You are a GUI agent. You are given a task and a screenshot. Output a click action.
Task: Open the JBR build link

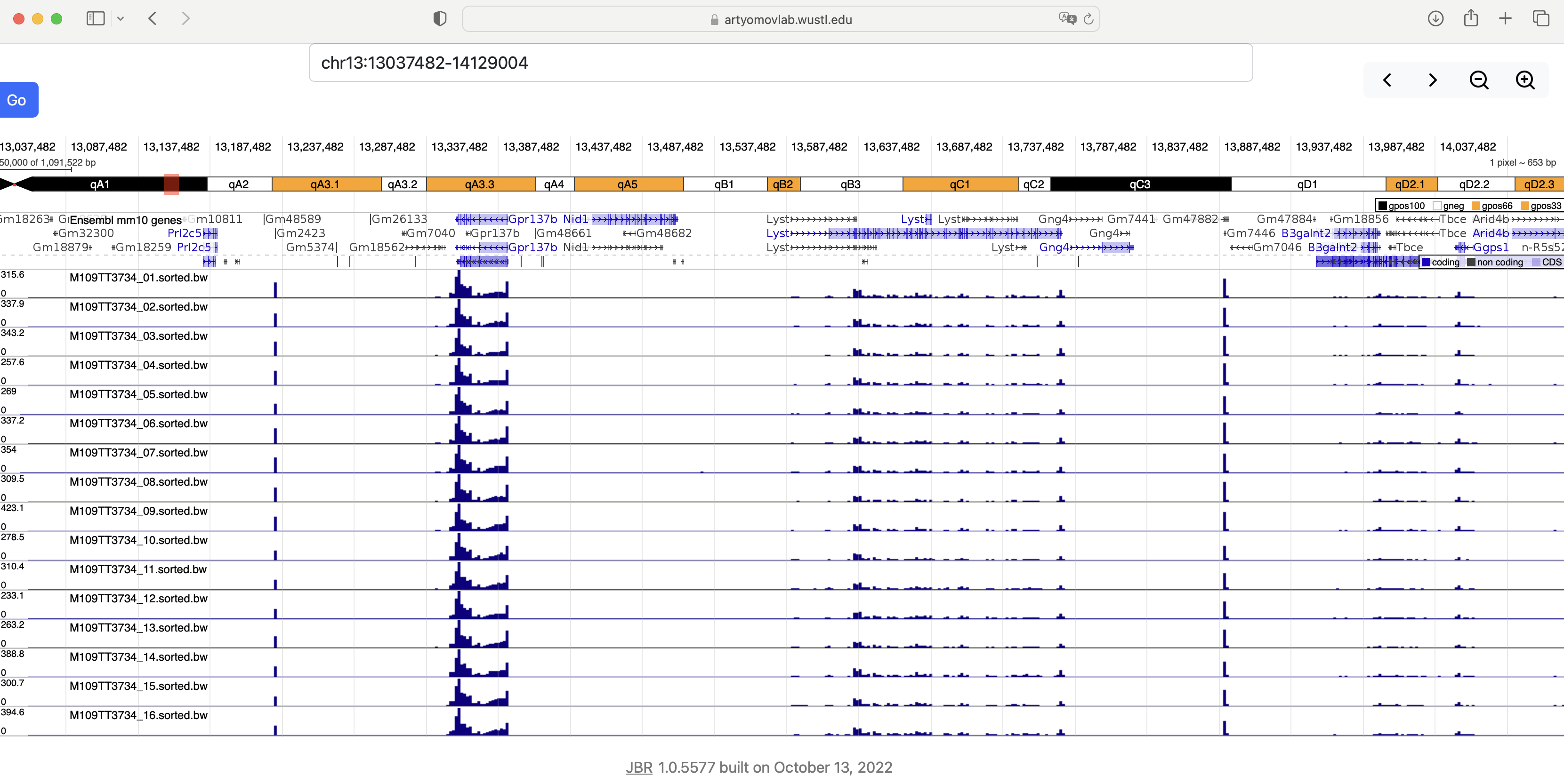(x=639, y=767)
